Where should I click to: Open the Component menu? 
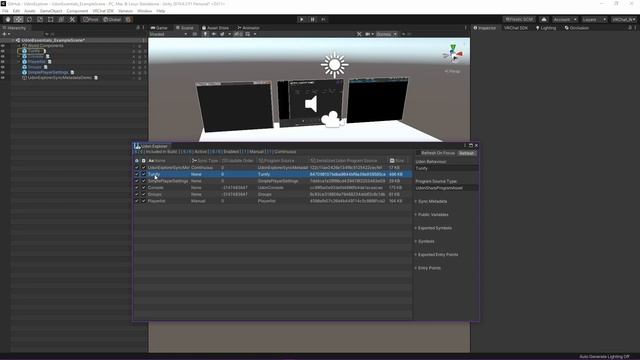[77, 11]
